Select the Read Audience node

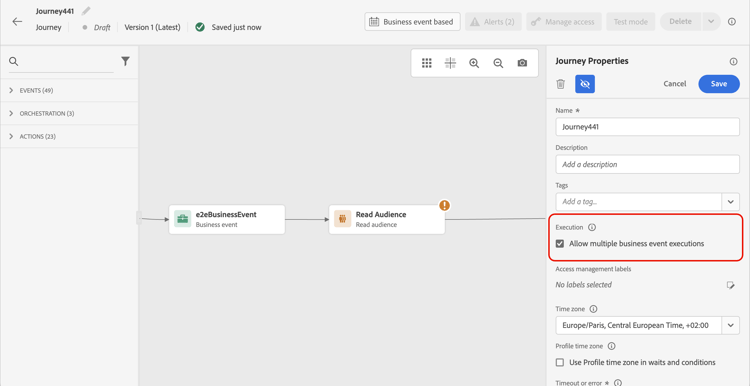pyautogui.click(x=386, y=220)
